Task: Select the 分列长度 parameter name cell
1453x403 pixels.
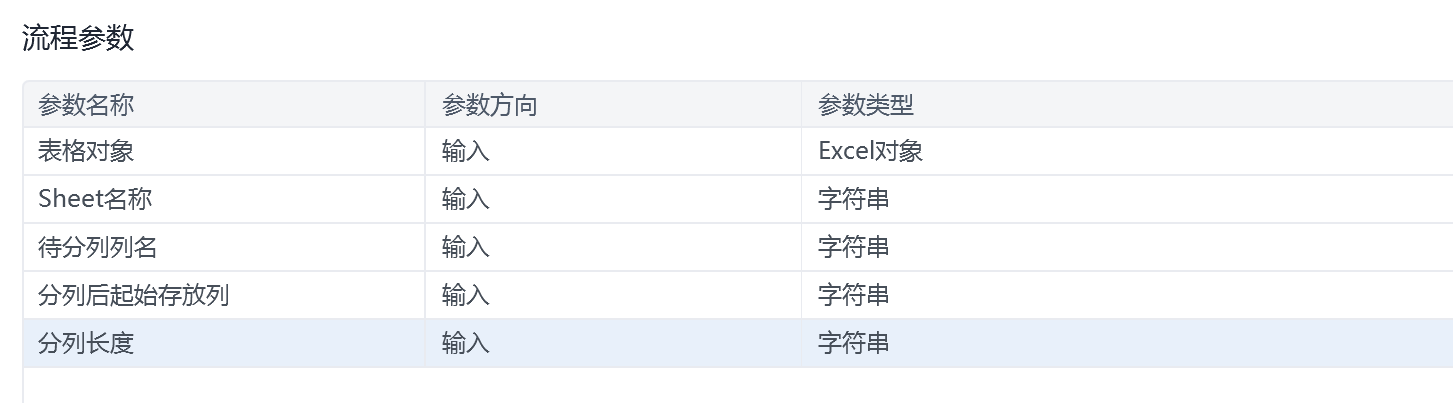Action: point(86,343)
